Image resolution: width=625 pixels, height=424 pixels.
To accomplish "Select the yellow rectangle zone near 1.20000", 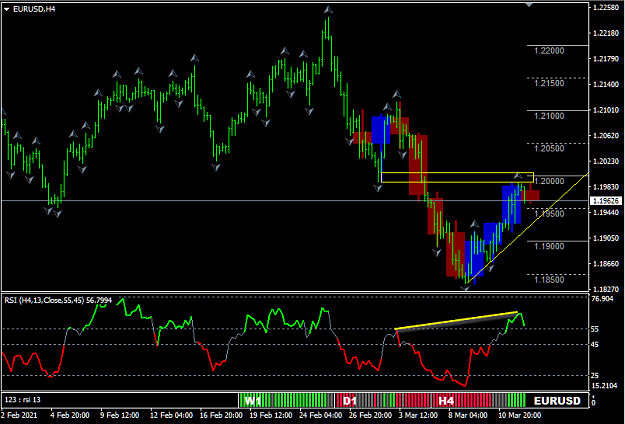I will pos(457,177).
